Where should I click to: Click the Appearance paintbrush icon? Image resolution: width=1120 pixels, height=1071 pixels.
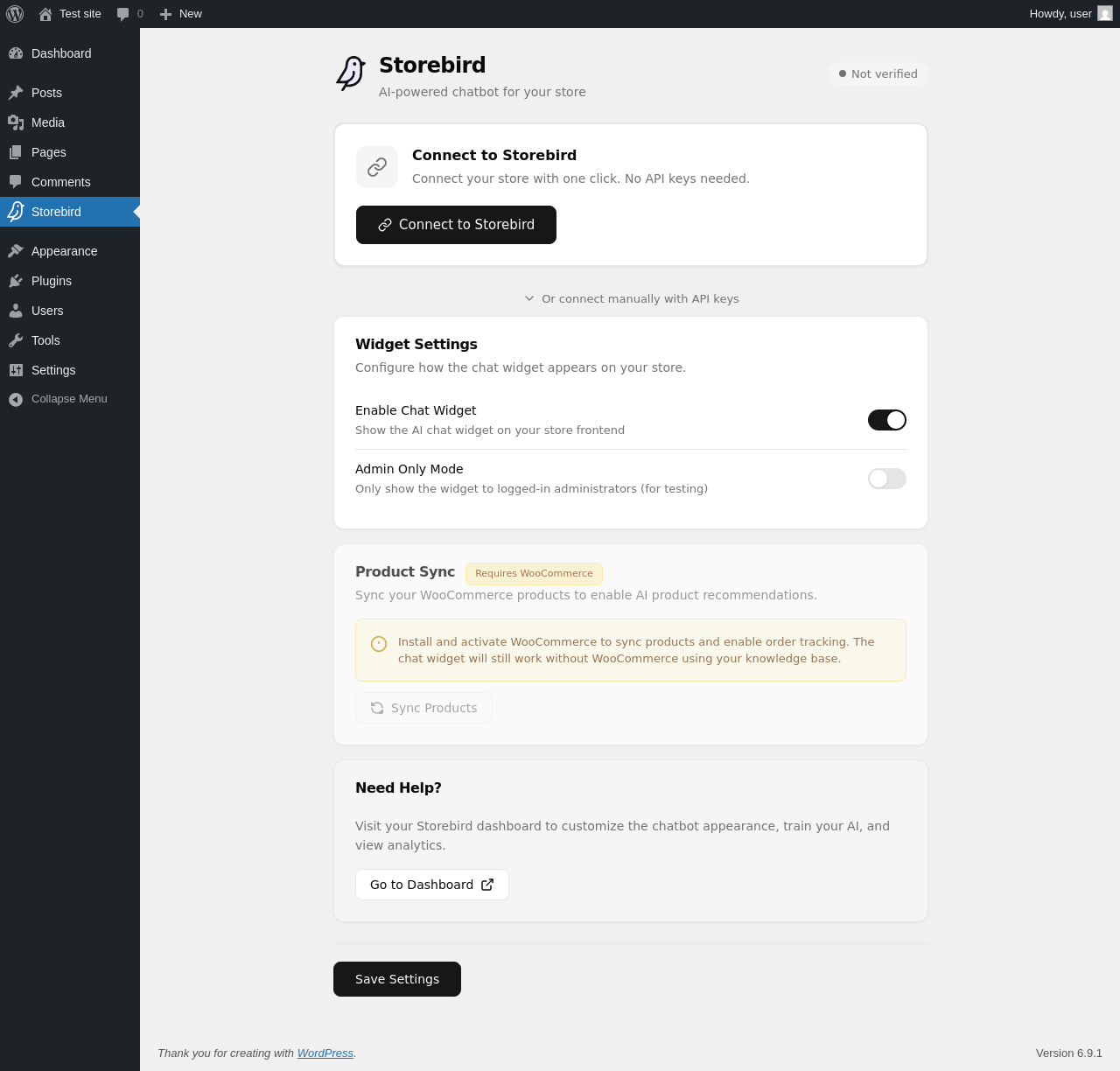pos(16,251)
